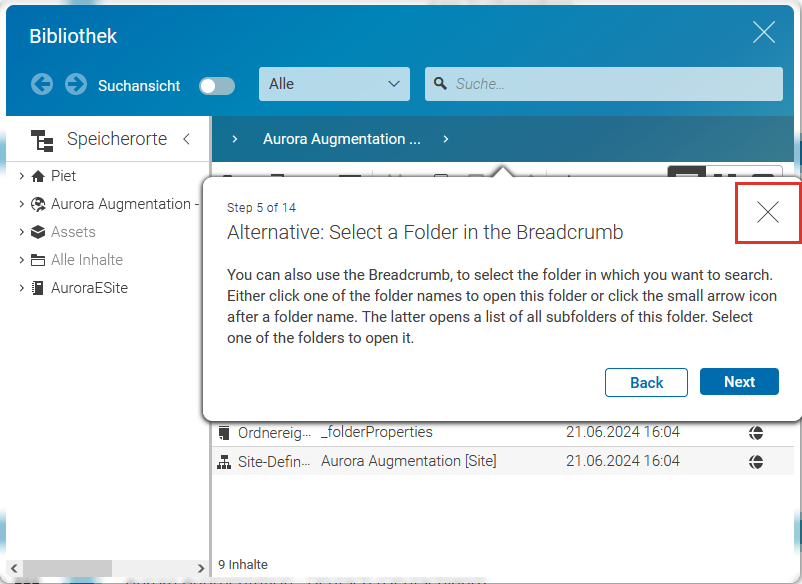Toggle the Suchansicht switch
Viewport: 802px width, 584px height.
coord(216,86)
